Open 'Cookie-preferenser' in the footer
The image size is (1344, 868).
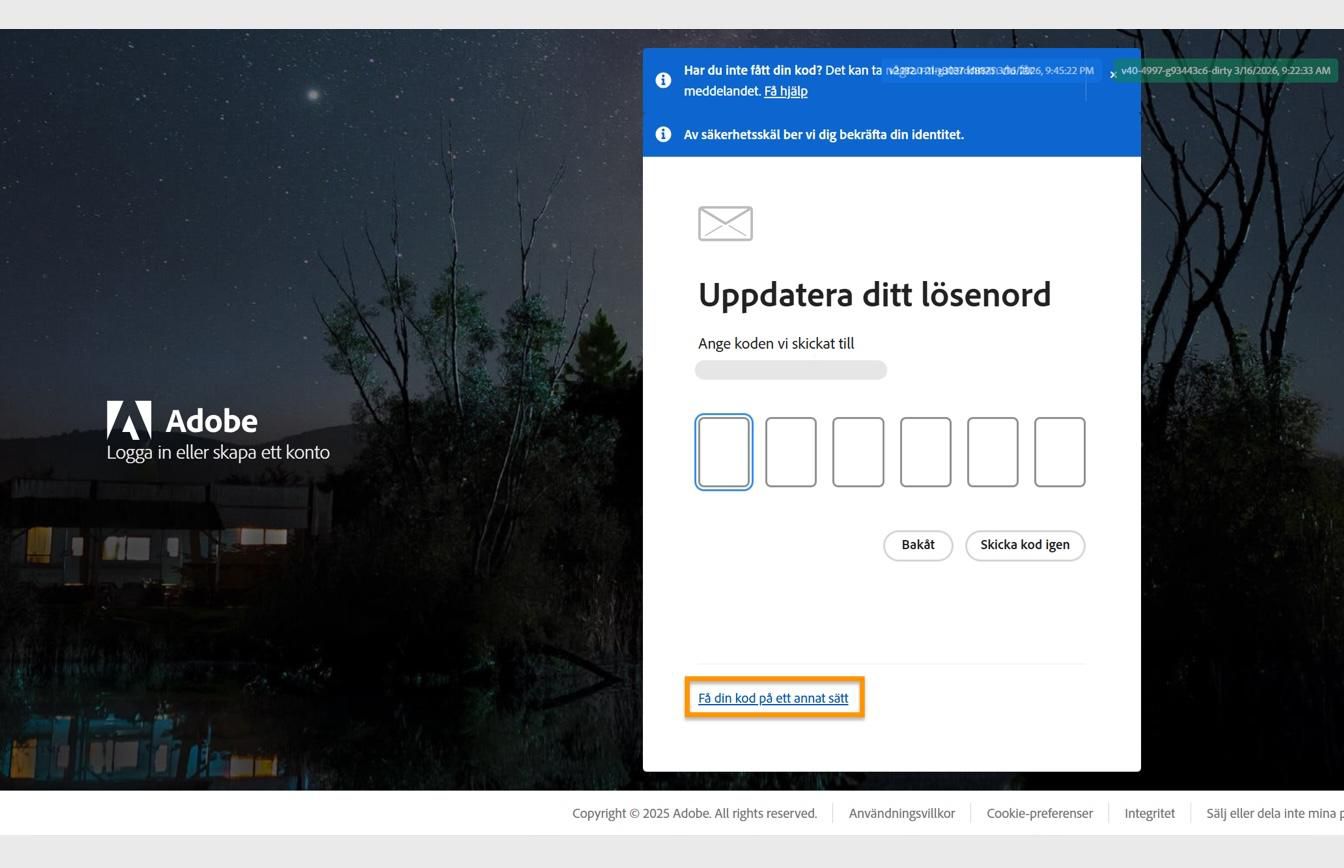coord(1039,813)
